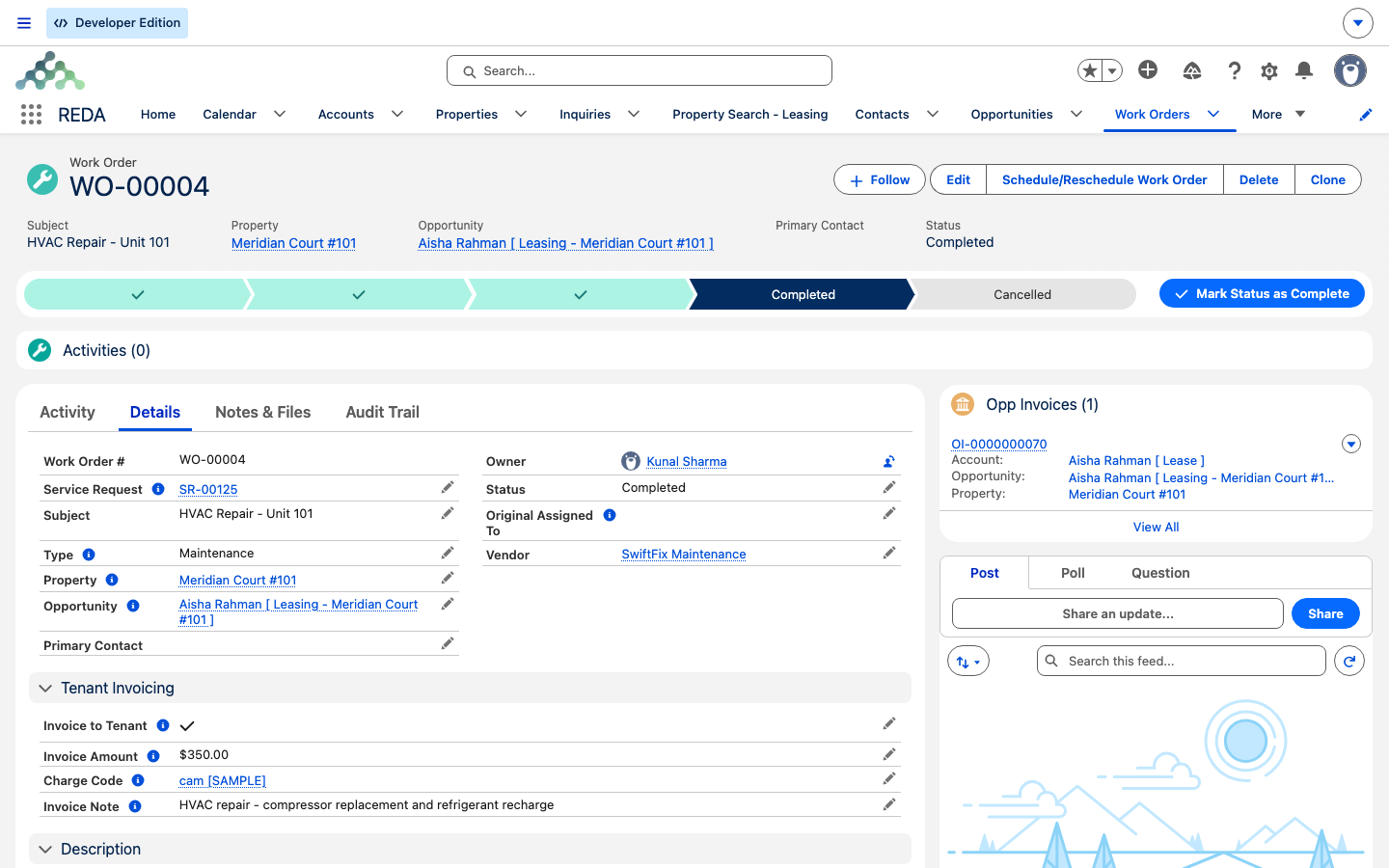Open the SR-00125 service request link
This screenshot has height=868, width=1389.
pos(208,490)
